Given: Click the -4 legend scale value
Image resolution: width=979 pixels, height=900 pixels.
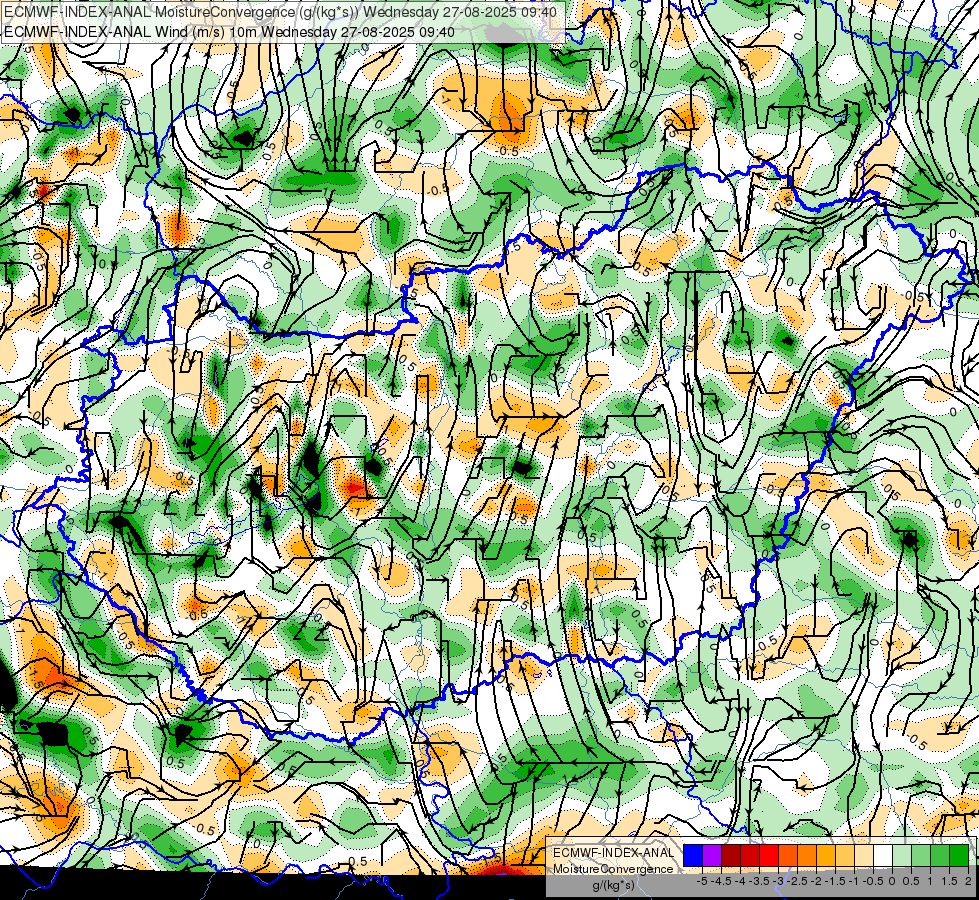Looking at the screenshot, I should pyautogui.click(x=740, y=881).
